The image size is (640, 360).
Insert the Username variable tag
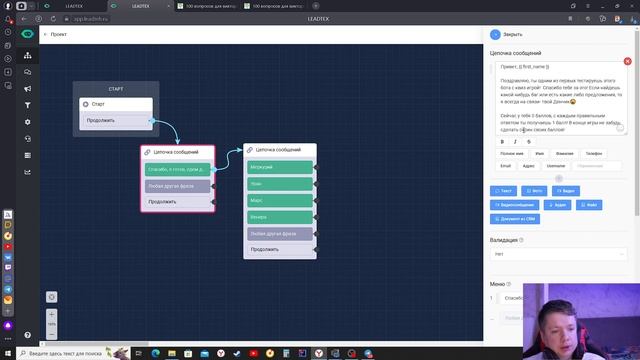(556, 166)
